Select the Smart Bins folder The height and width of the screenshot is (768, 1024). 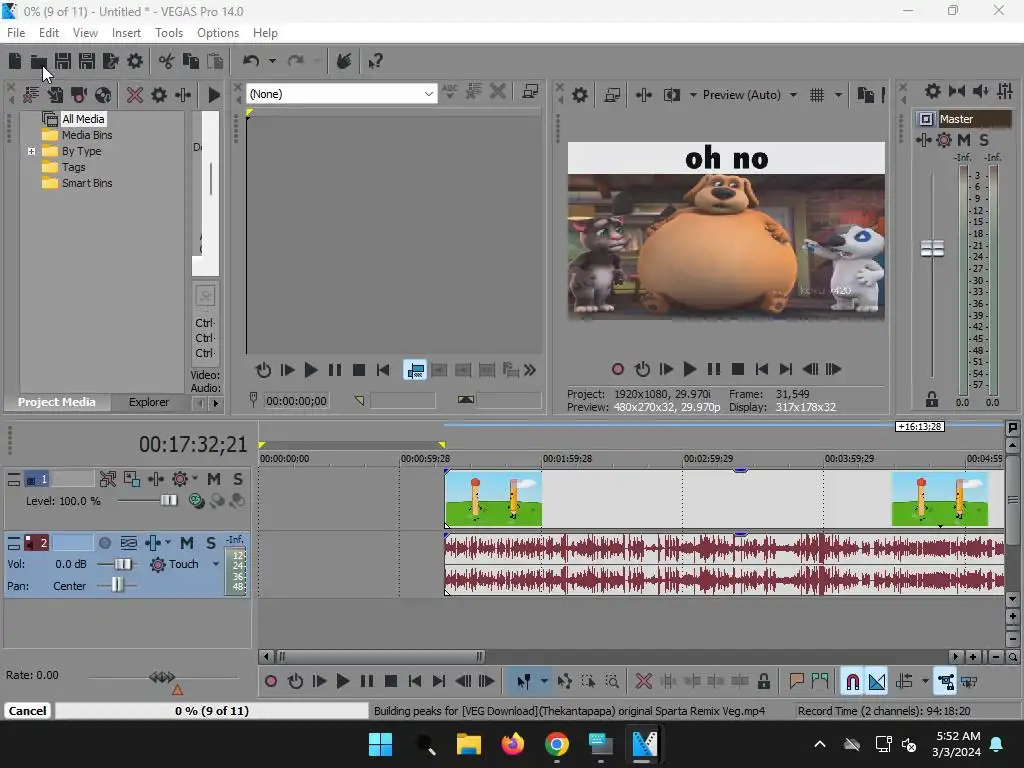pos(87,184)
